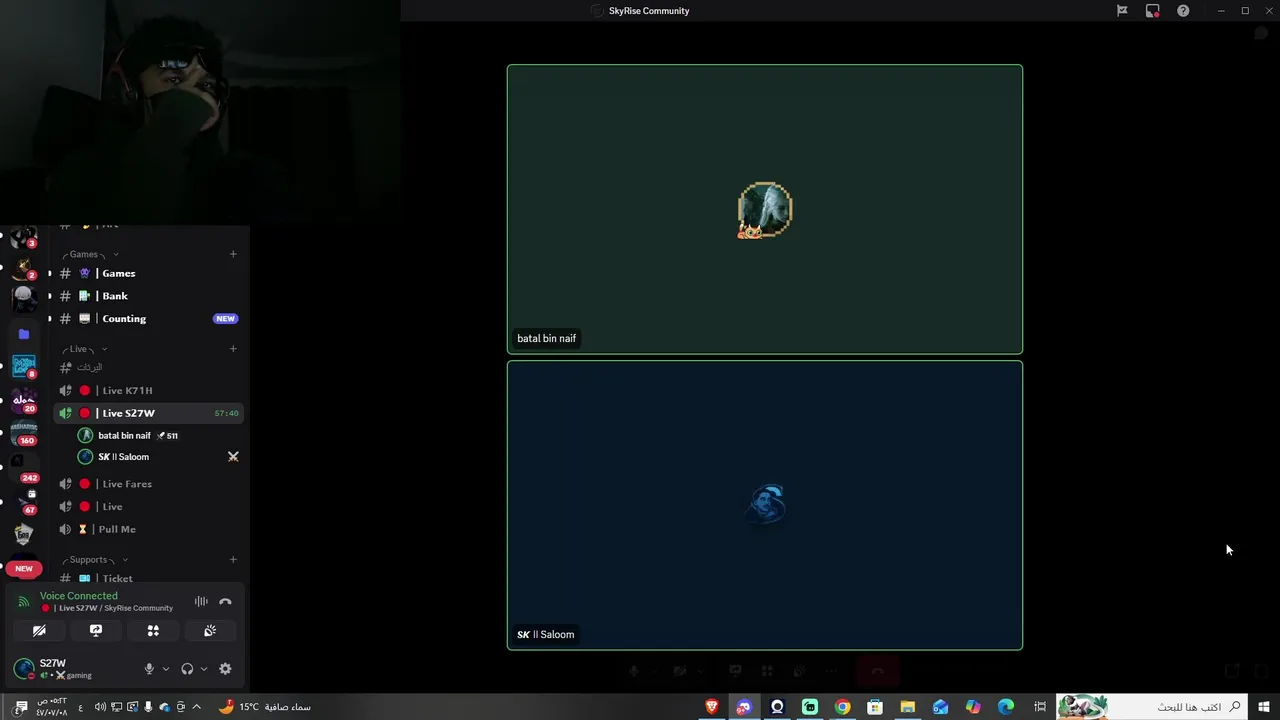Viewport: 1280px width, 720px height.
Task: Open File Explorer from taskbar
Action: 908,707
